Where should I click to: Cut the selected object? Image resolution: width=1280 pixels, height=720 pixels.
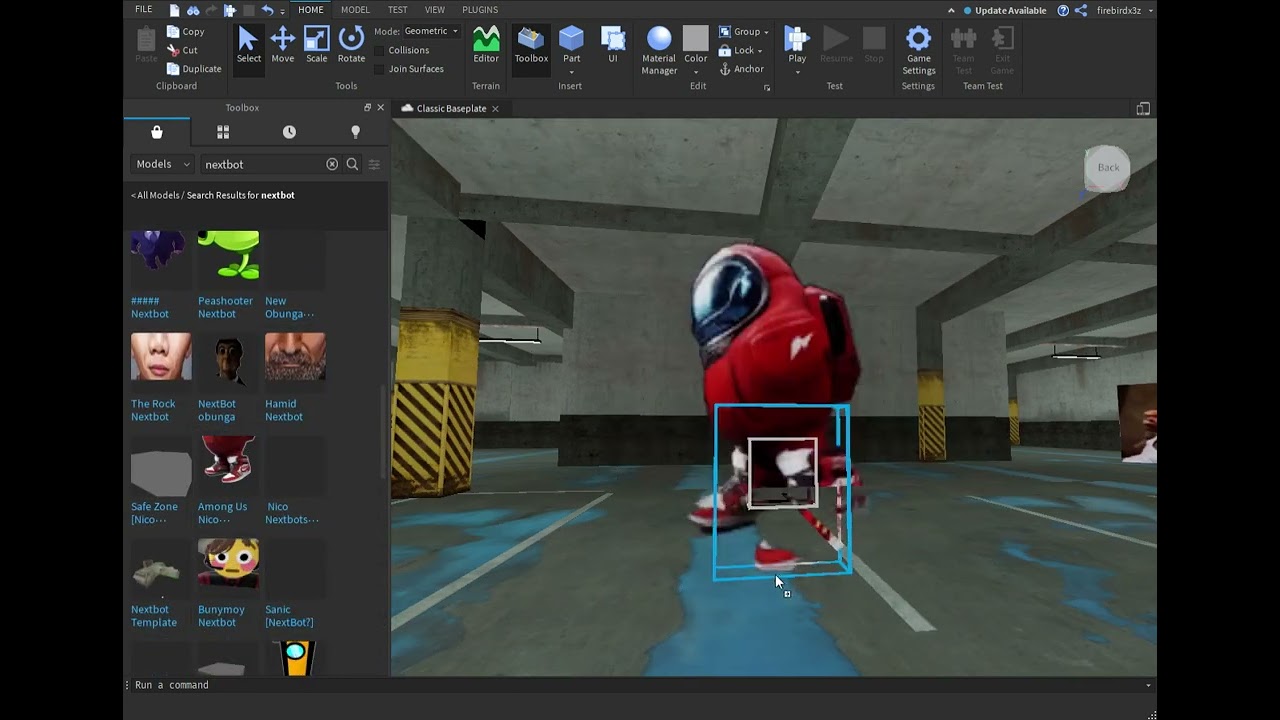tap(183, 50)
